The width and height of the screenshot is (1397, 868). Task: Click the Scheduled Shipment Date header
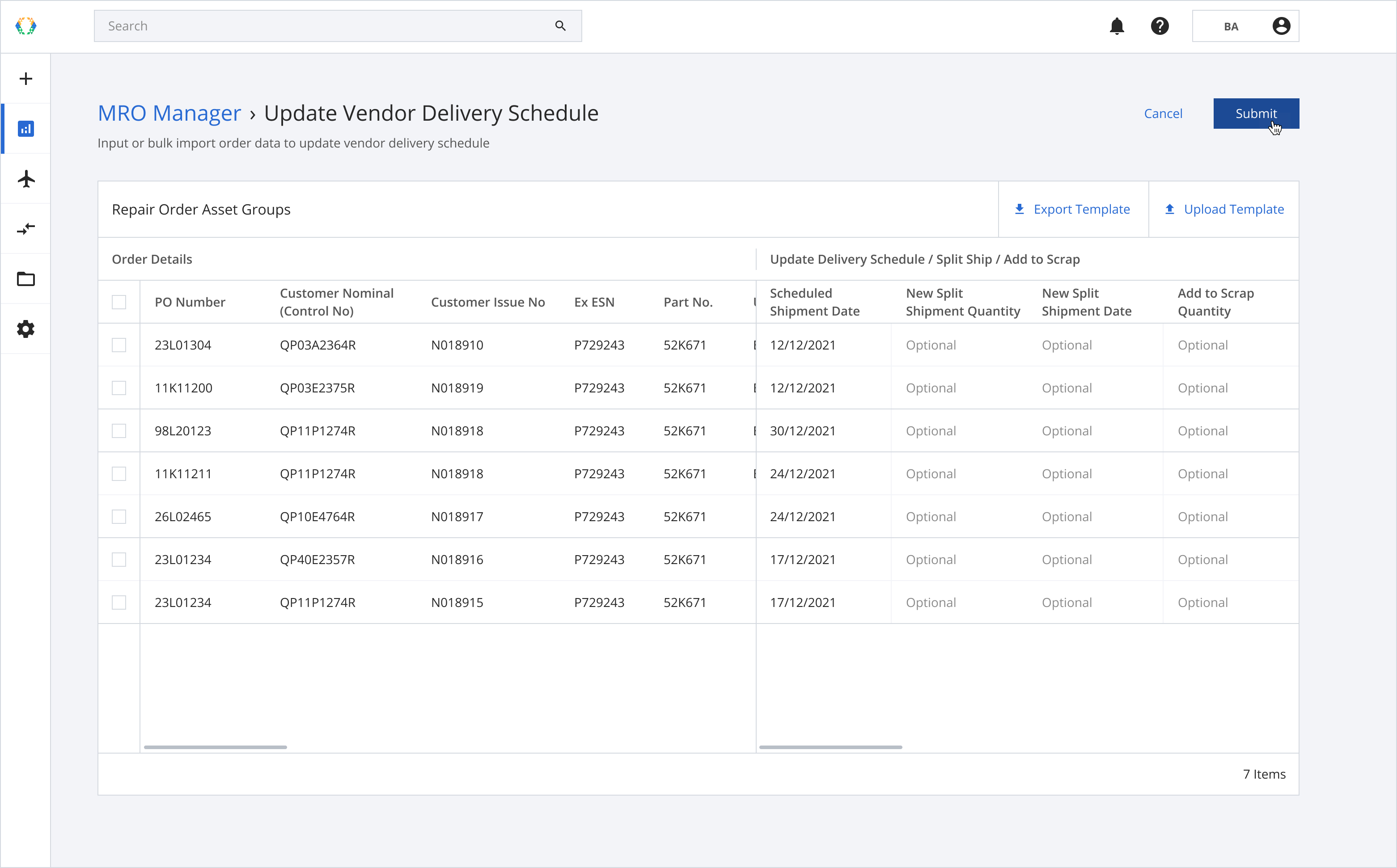[814, 302]
